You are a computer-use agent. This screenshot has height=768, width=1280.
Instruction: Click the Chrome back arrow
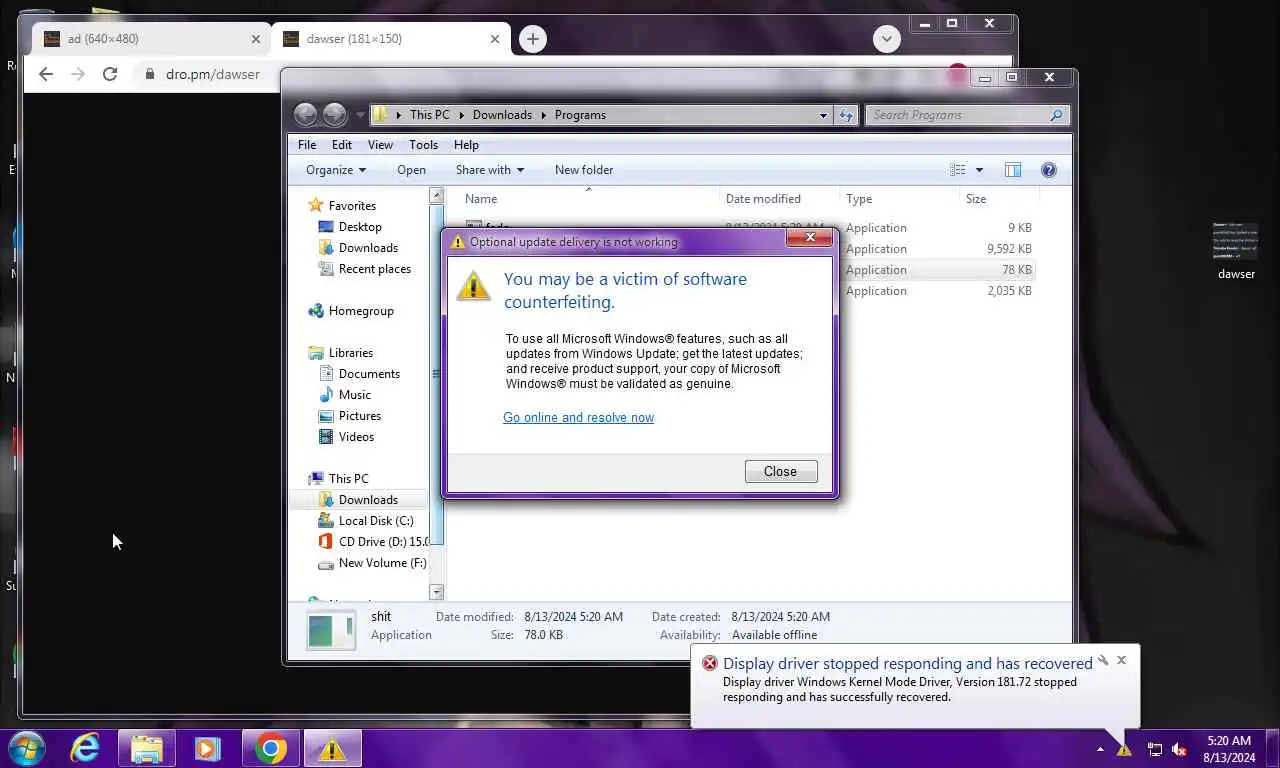[x=45, y=74]
